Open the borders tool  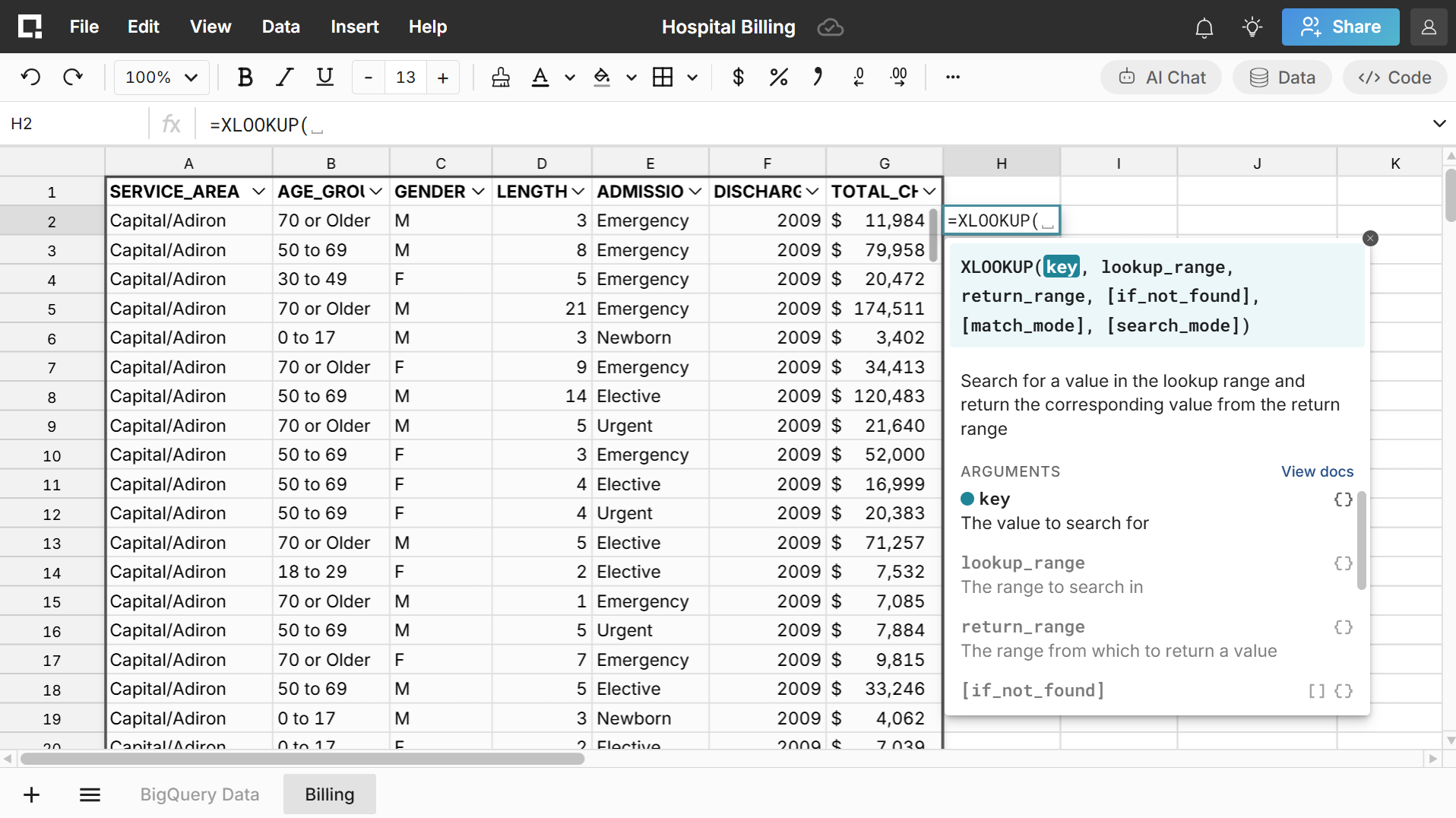pos(663,78)
